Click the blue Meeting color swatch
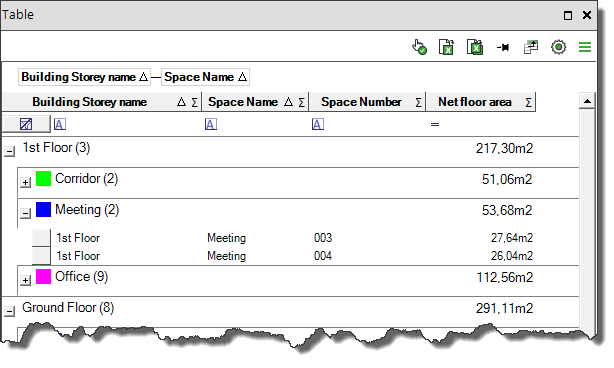 (43, 209)
